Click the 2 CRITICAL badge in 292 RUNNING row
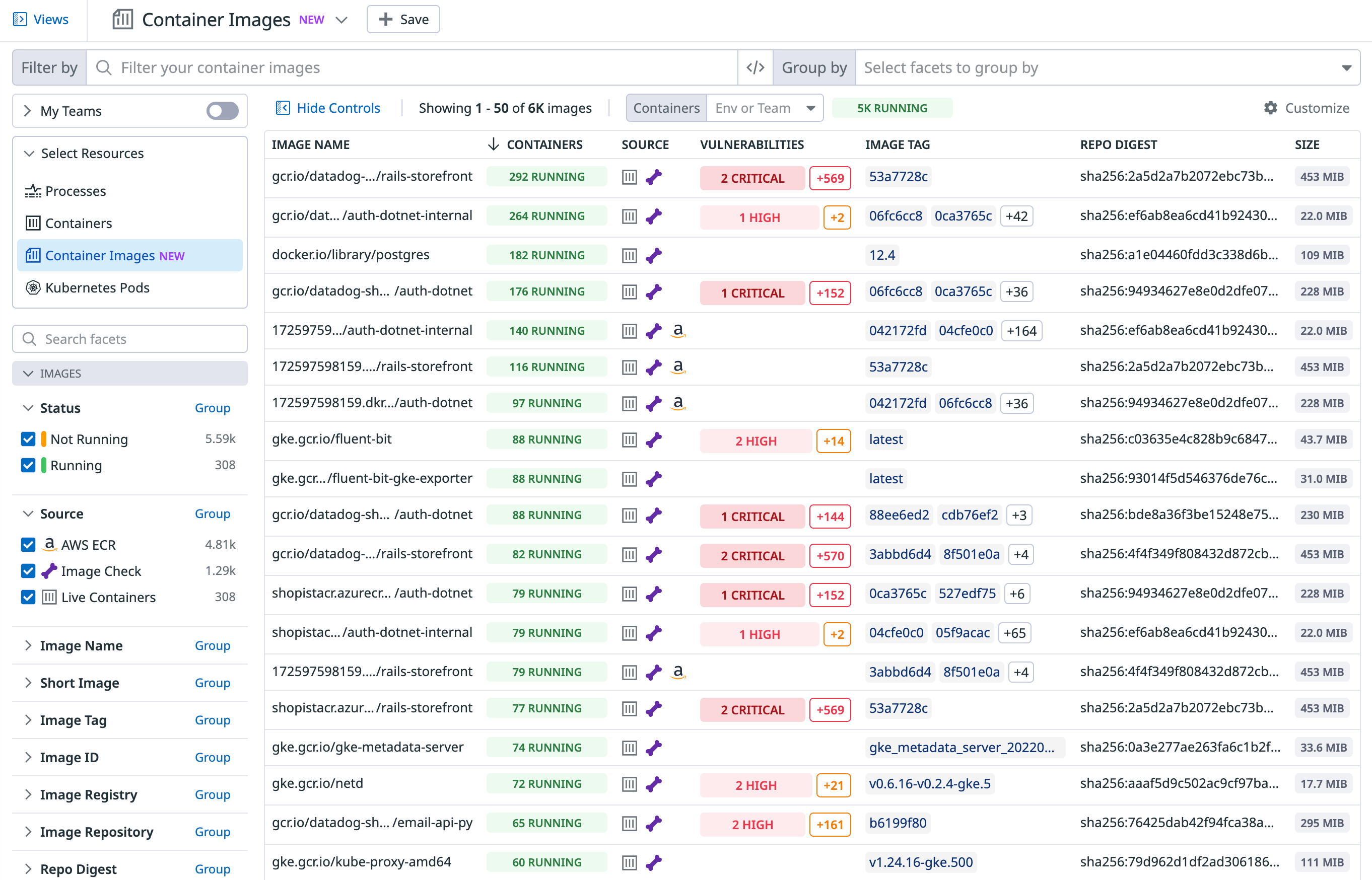 [752, 178]
